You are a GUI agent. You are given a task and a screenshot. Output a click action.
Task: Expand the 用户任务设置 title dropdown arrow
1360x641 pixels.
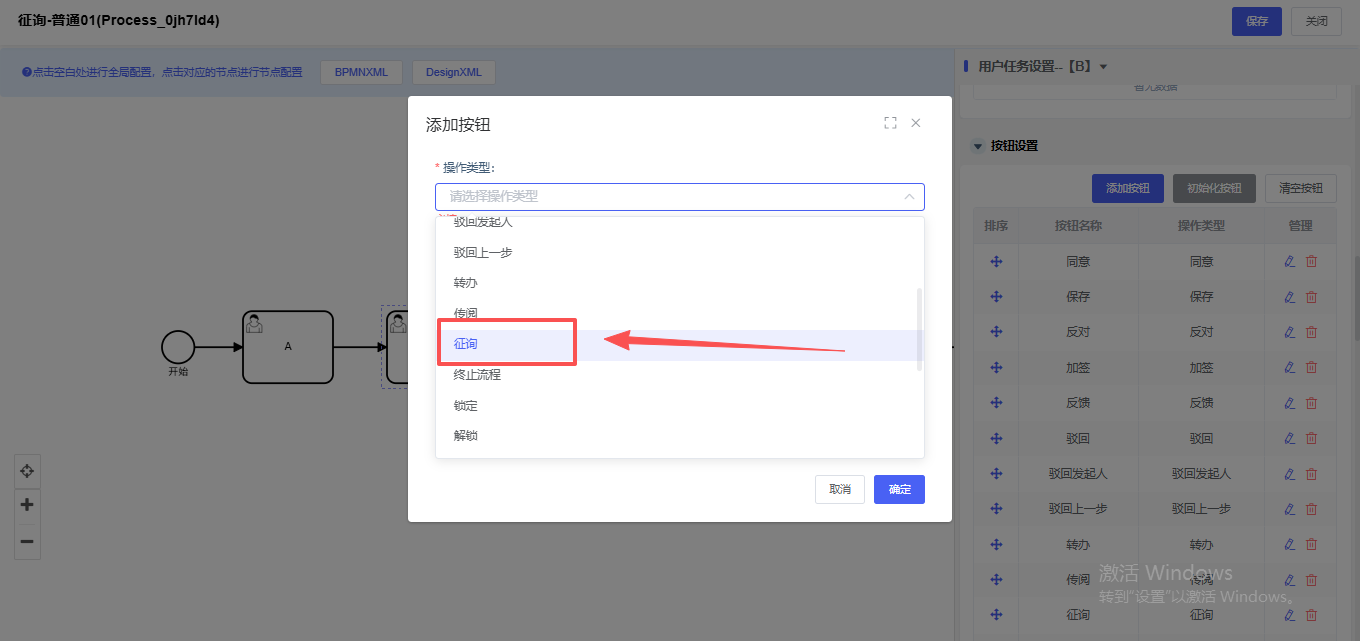[1103, 67]
